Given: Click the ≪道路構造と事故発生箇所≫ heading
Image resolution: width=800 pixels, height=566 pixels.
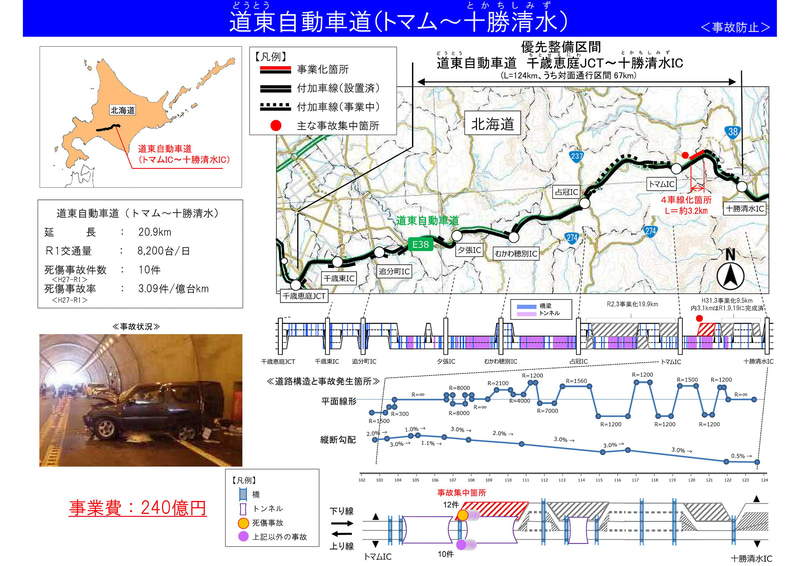Looking at the screenshot, I should [x=323, y=381].
